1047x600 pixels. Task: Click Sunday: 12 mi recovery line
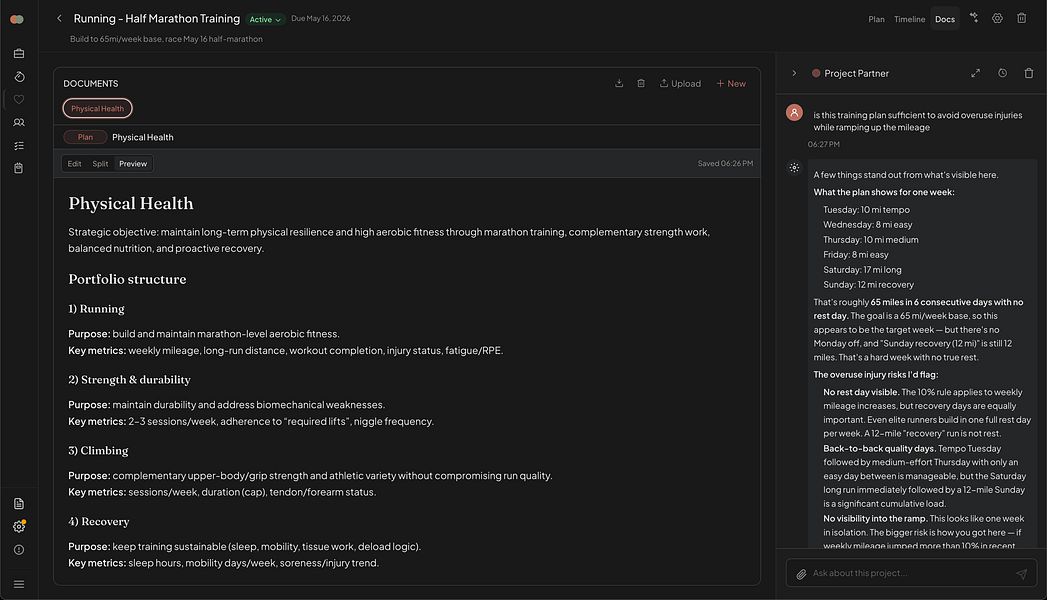coord(868,284)
